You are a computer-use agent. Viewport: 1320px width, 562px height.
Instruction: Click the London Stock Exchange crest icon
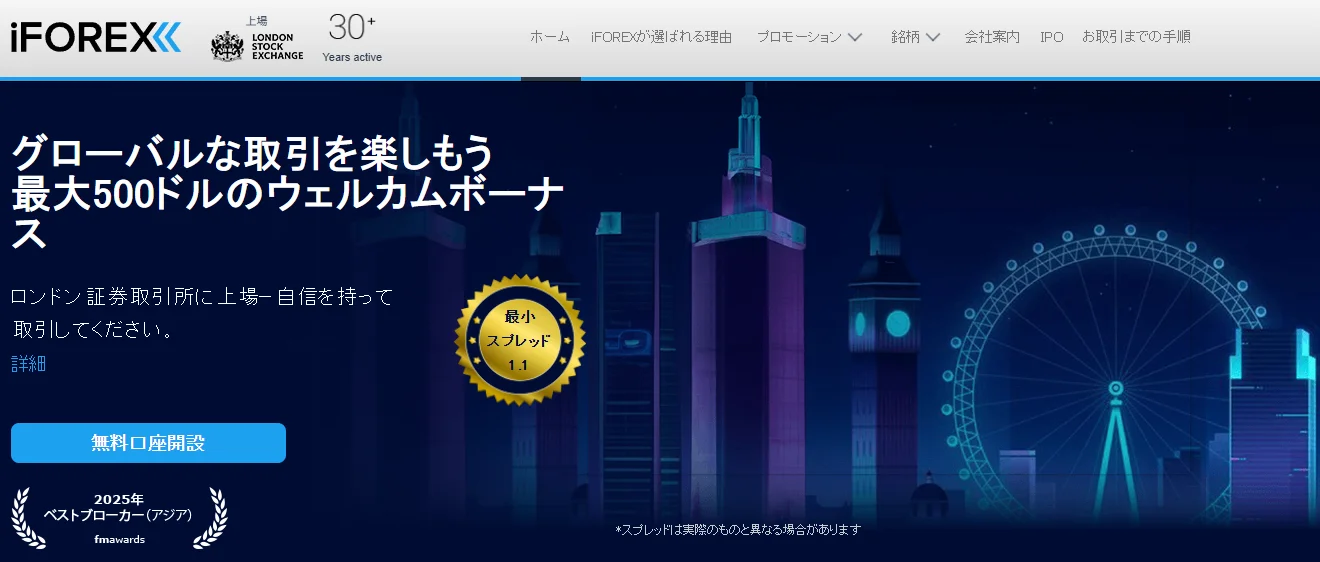pos(228,46)
